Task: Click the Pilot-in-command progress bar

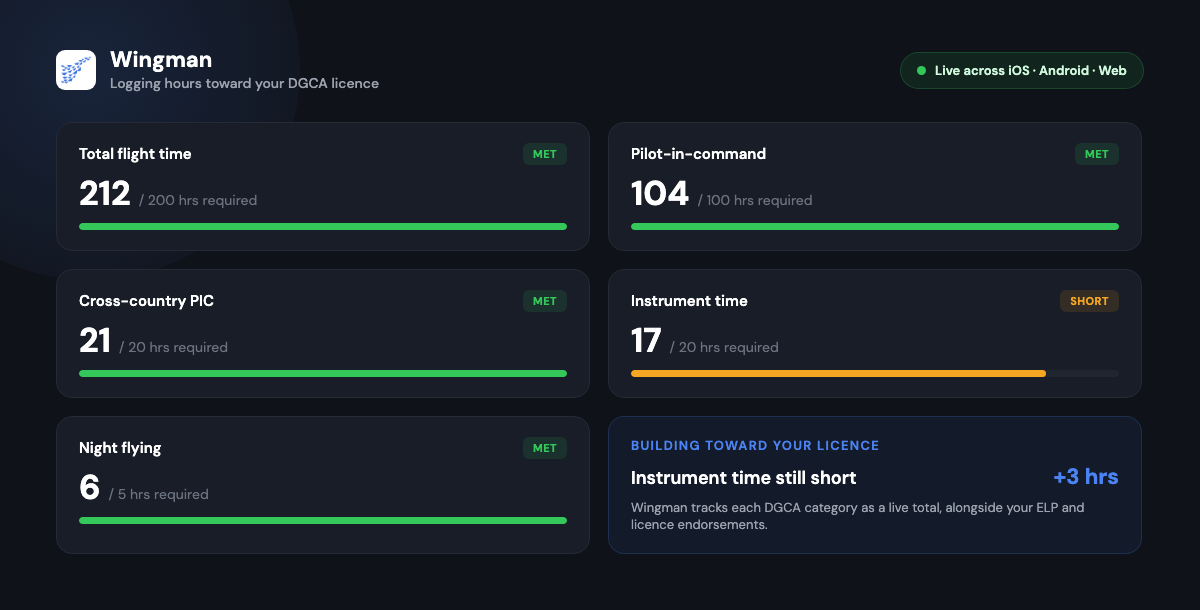Action: [x=875, y=226]
